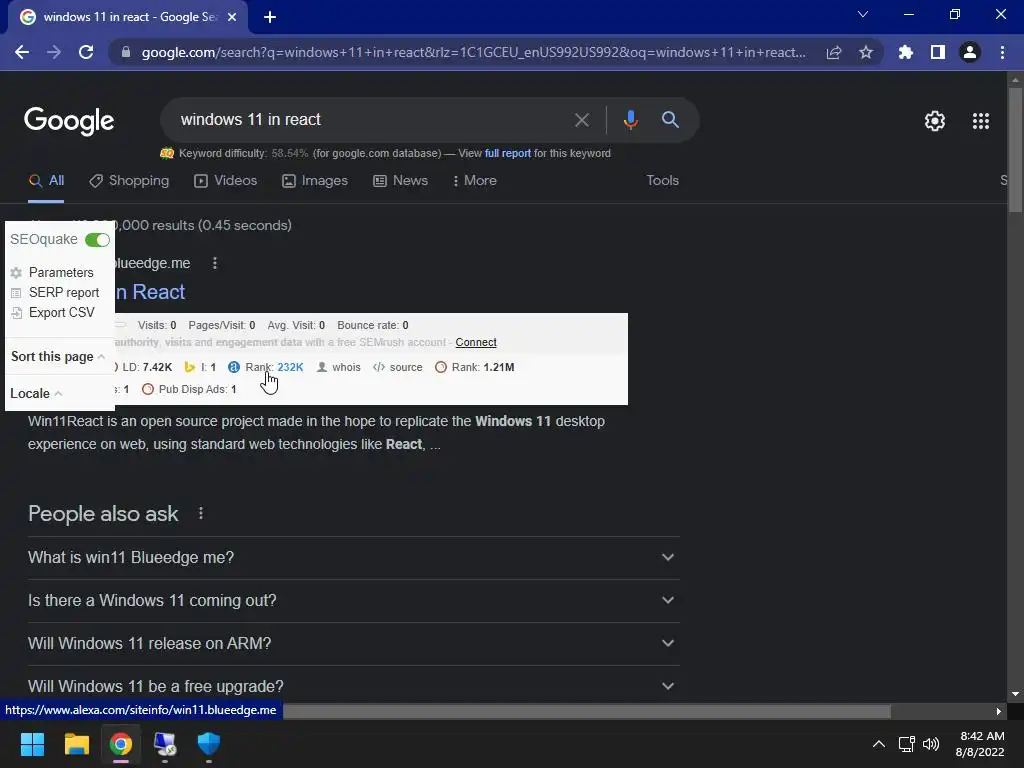1024x768 pixels.
Task: Click the Alexa icon in SEOquake bar
Action: pos(234,367)
